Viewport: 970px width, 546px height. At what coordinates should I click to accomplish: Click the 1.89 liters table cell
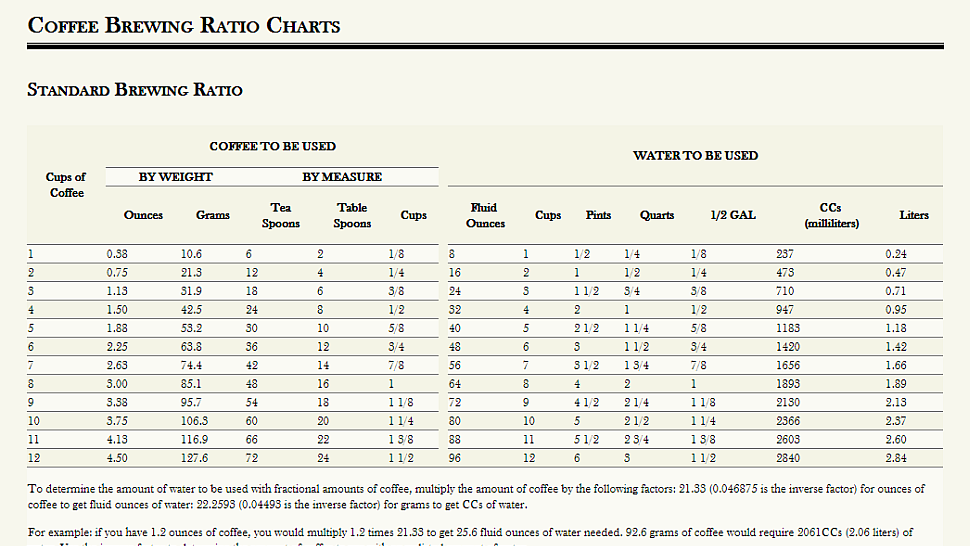tap(896, 382)
